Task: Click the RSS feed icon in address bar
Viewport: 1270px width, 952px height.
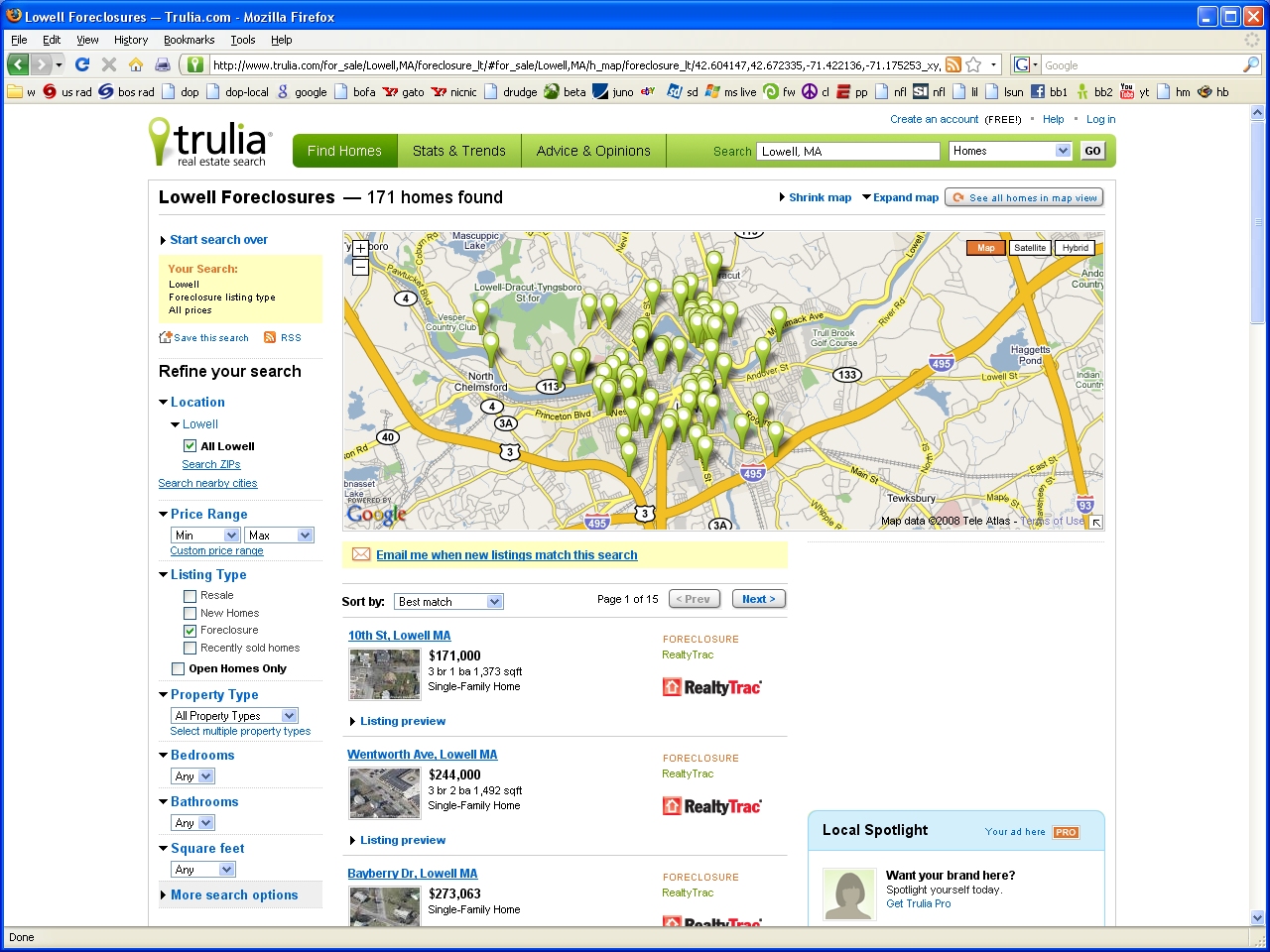Action: click(x=952, y=64)
